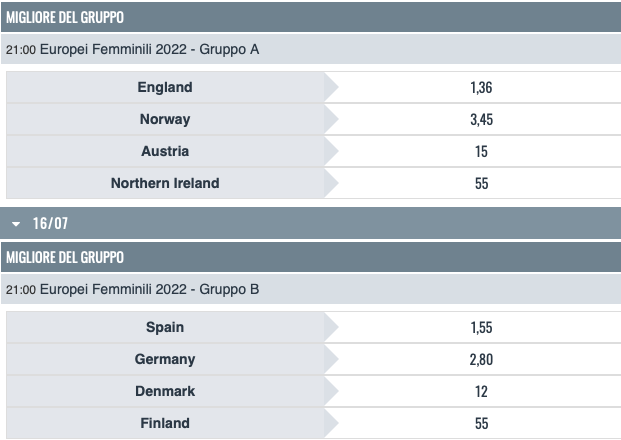Screen dimensions: 621x440
Task: Choose Germany odds 2,80
Action: pyautogui.click(x=481, y=359)
